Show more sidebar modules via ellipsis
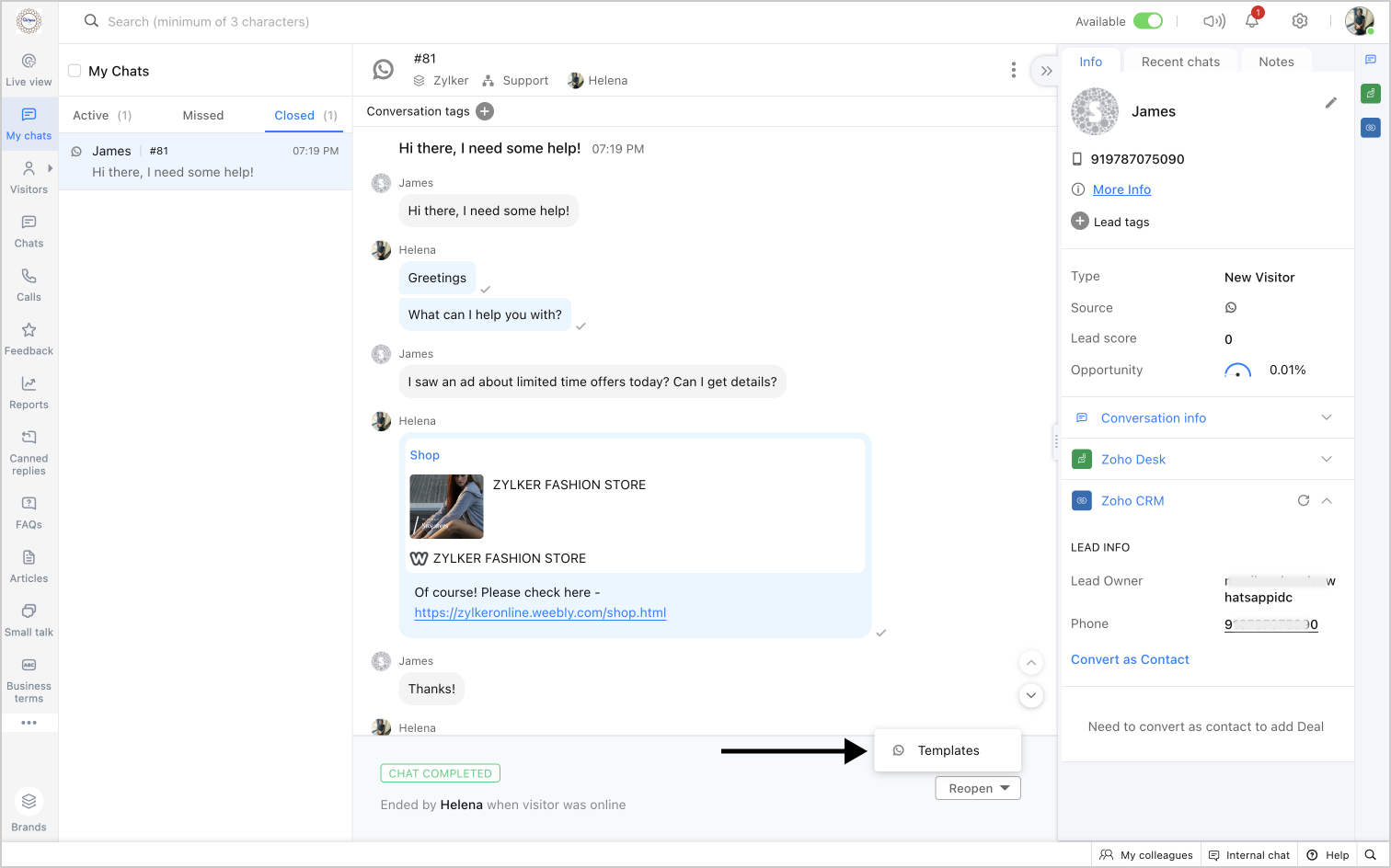This screenshot has height=868, width=1391. [x=29, y=723]
